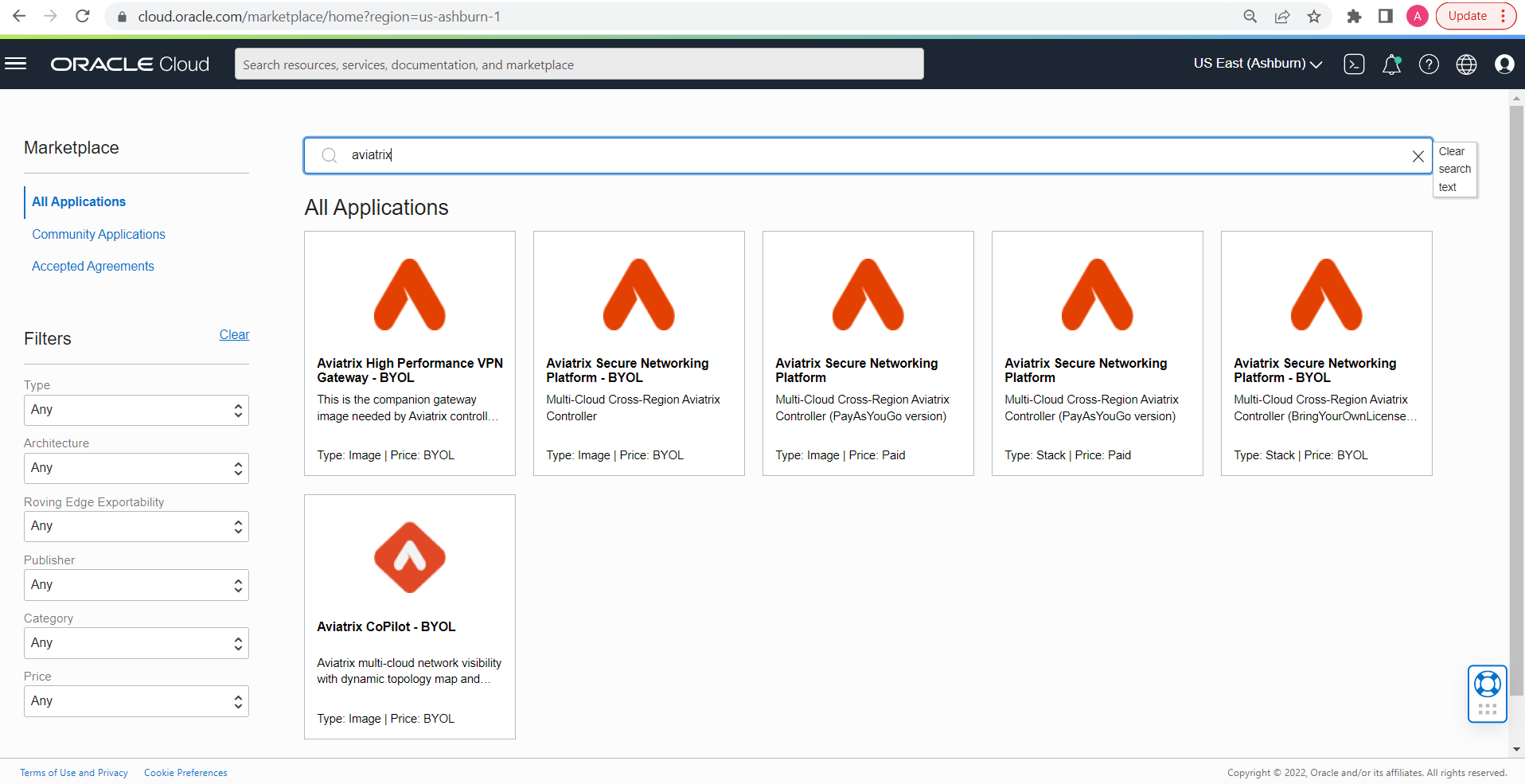This screenshot has height=784, width=1525.
Task: Open Cookie Preferences
Action: tap(185, 772)
